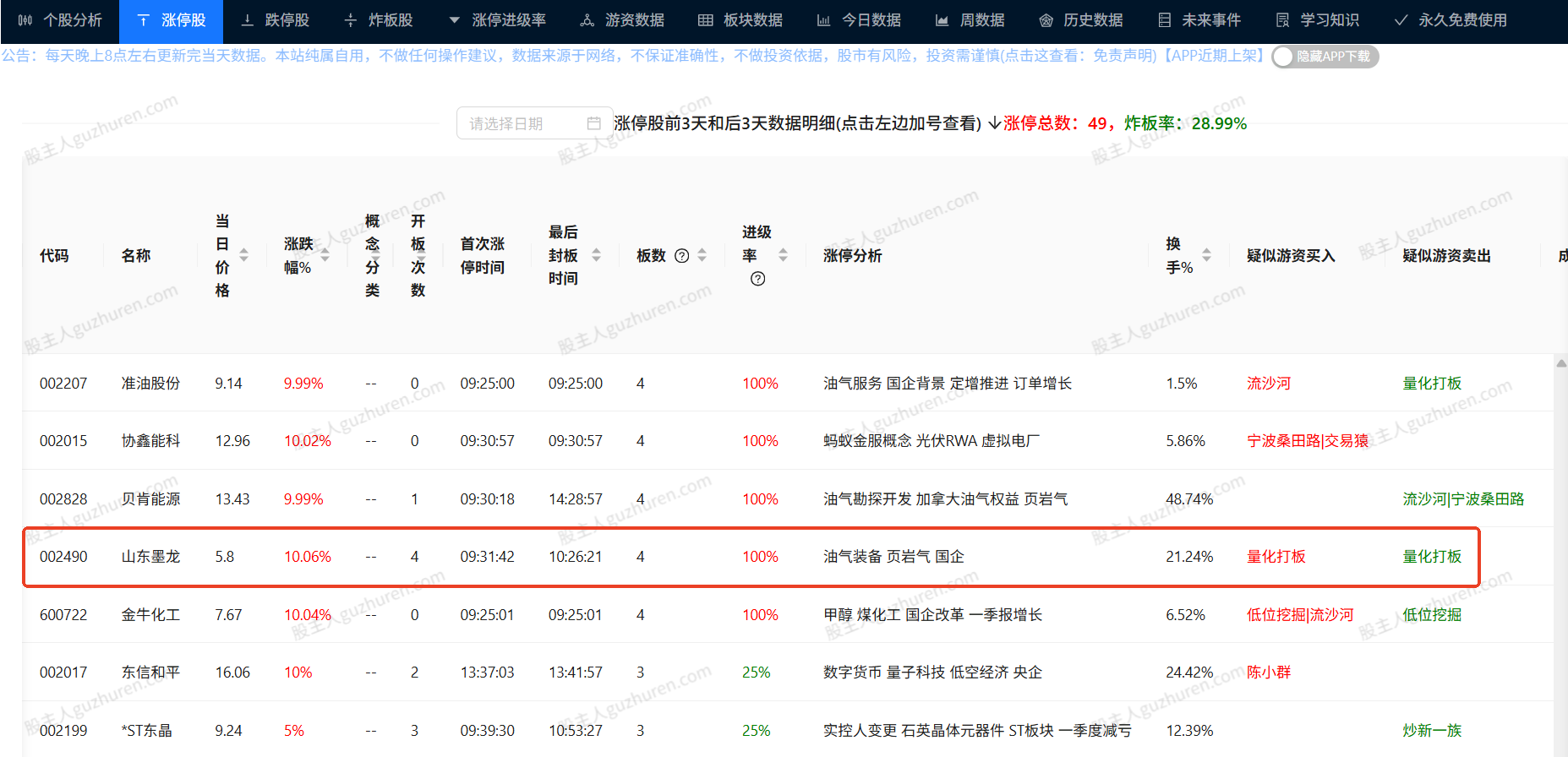The width and height of the screenshot is (1568, 757).
Task: Open the 跌停股 page
Action: (276, 20)
